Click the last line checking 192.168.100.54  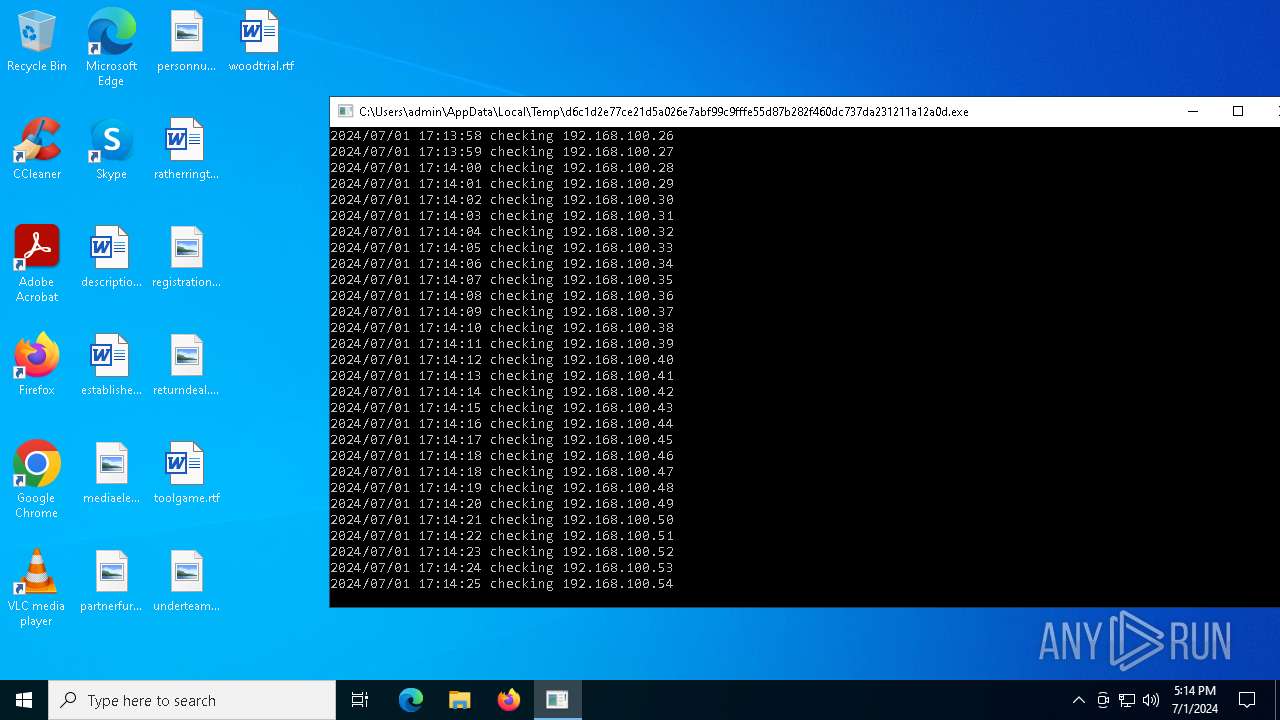click(502, 584)
